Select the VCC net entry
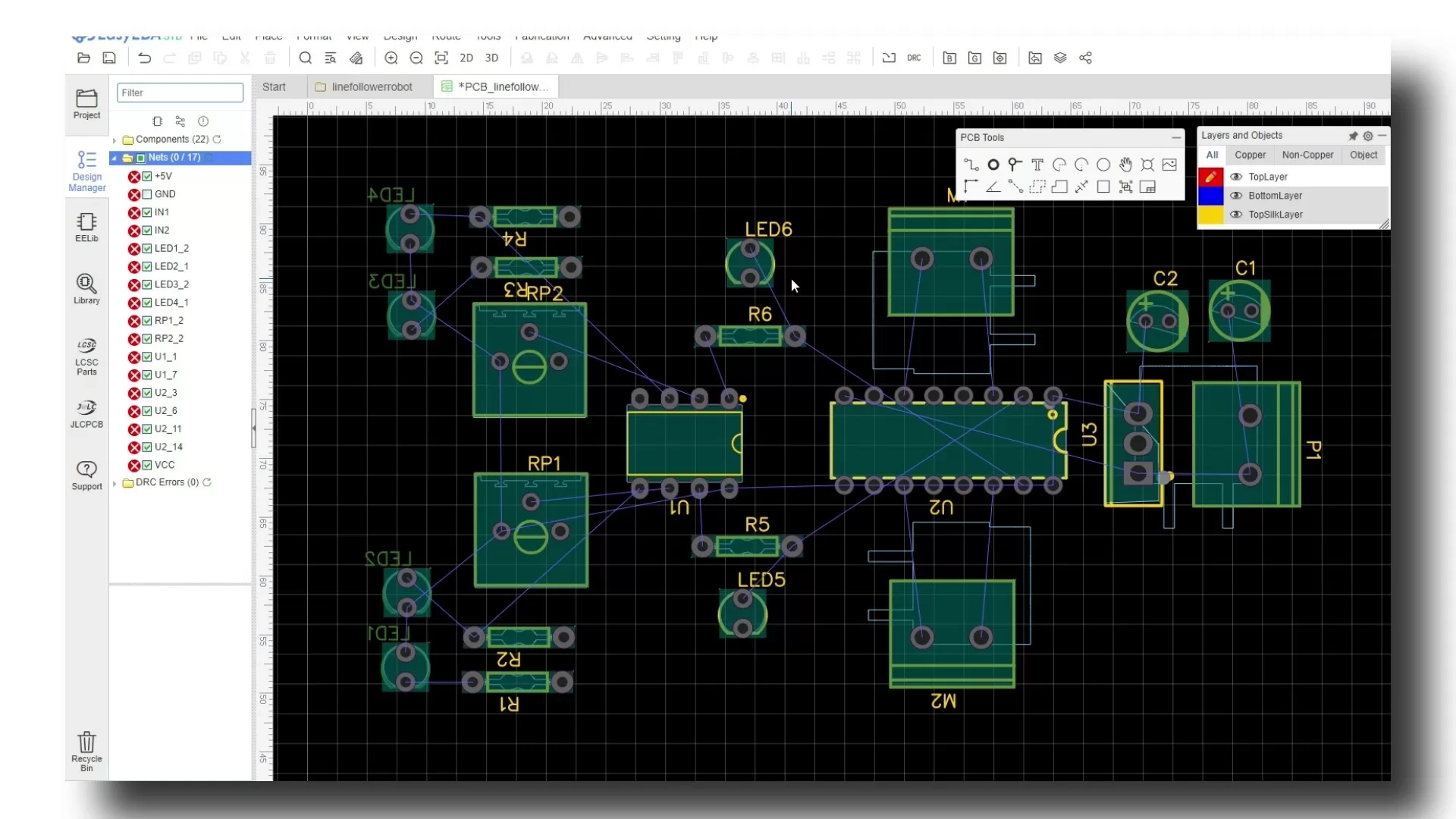Viewport: 1456px width, 819px height. (165, 465)
